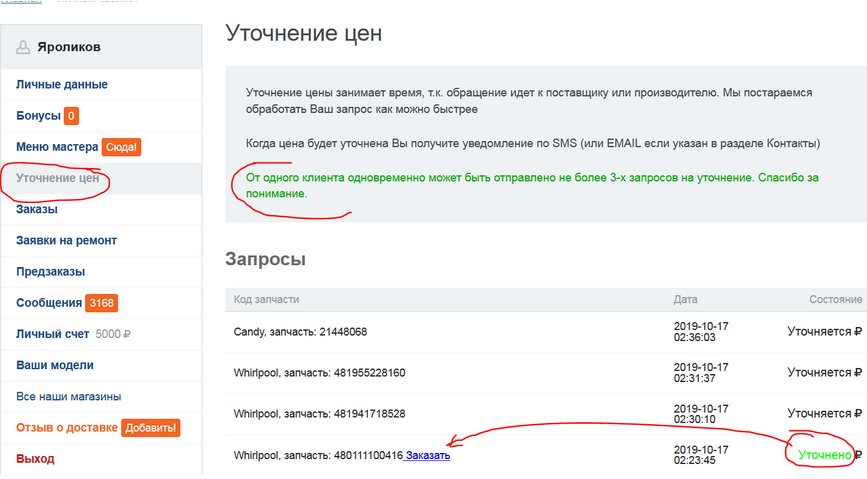Click the Бонусы badge showing 0
The width and height of the screenshot is (867, 479).
(x=71, y=116)
